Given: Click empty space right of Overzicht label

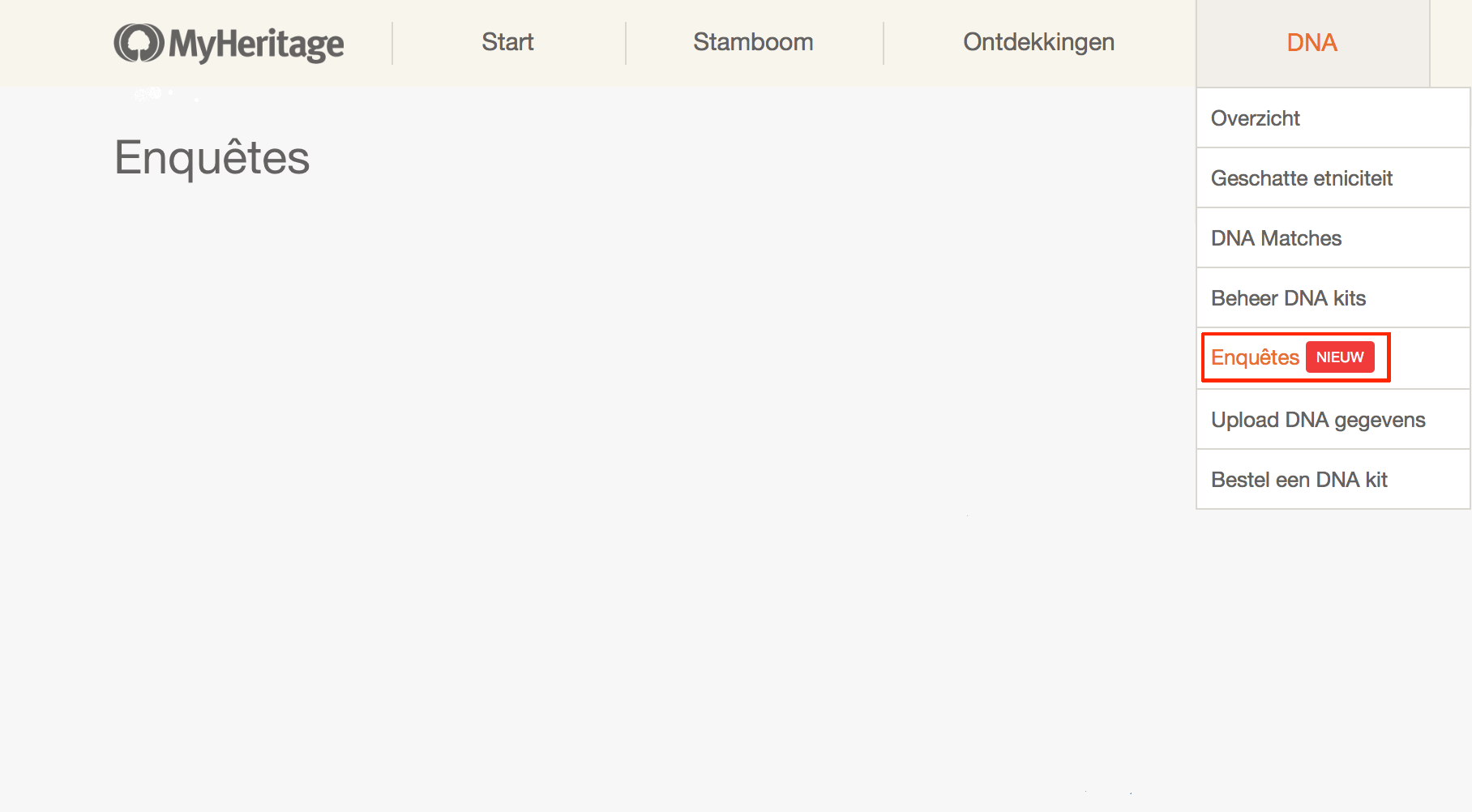Looking at the screenshot, I should point(1394,118).
